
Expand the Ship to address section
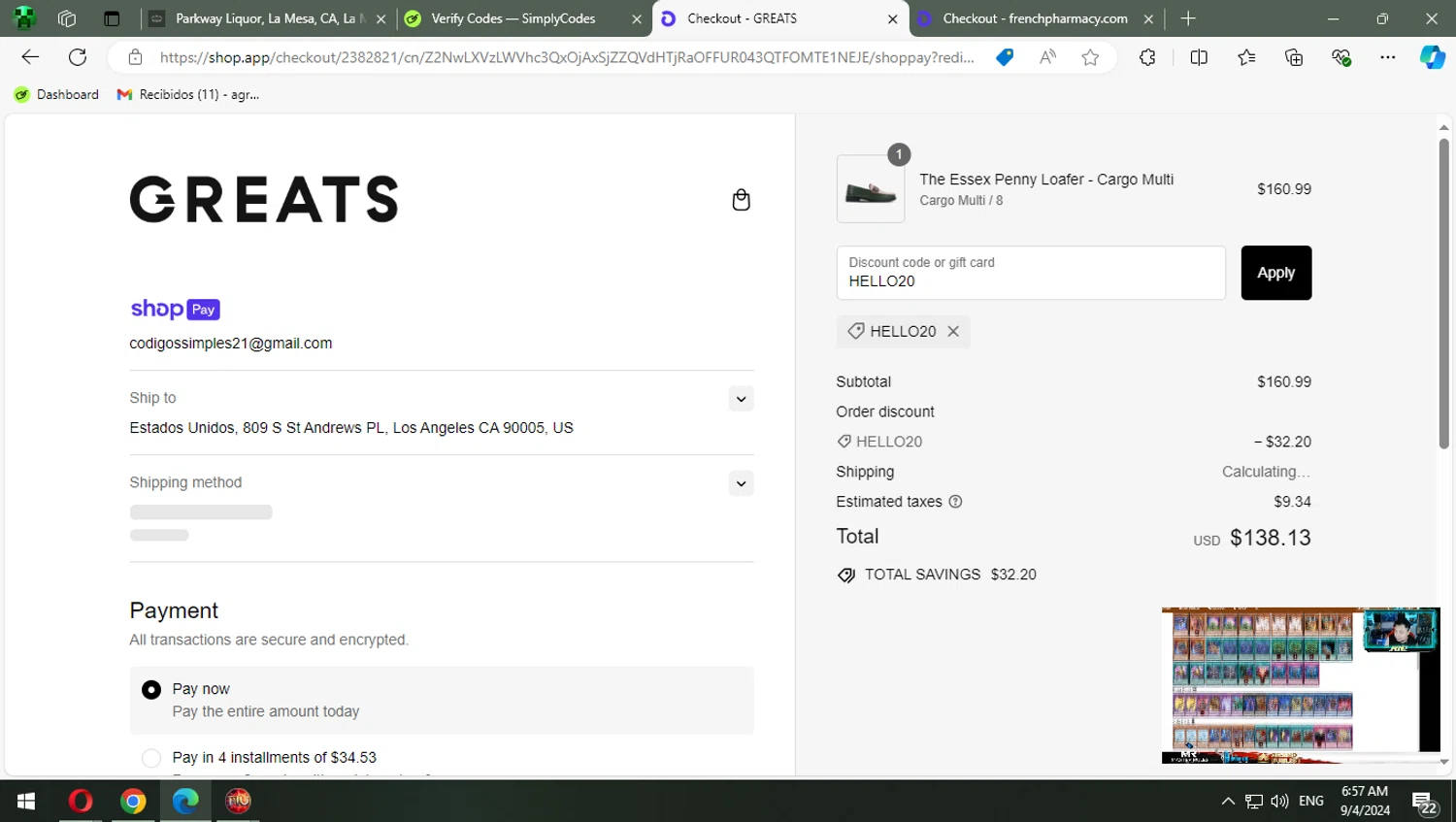pyautogui.click(x=741, y=399)
